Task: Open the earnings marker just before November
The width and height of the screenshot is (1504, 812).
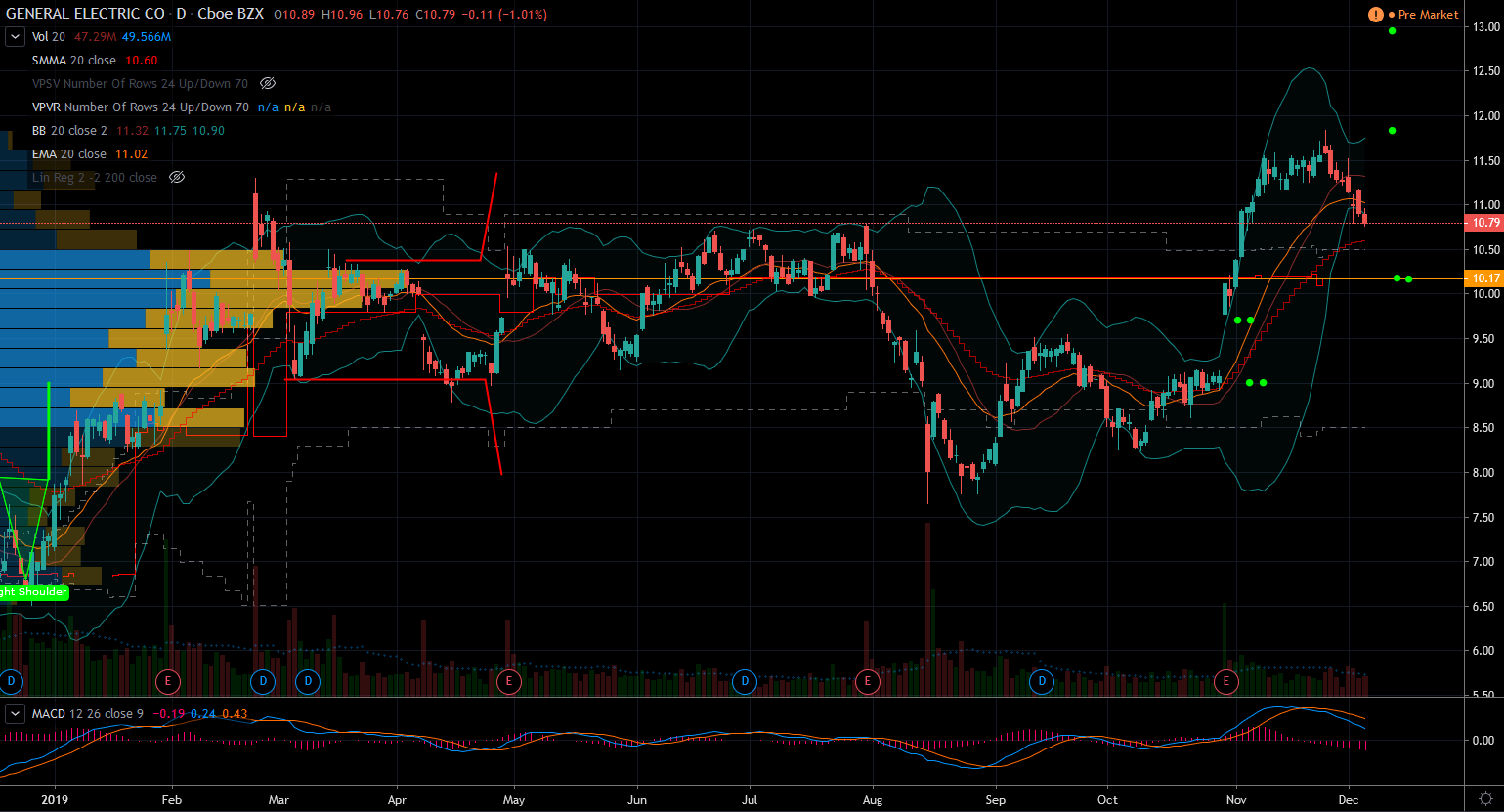Action: click(1225, 681)
